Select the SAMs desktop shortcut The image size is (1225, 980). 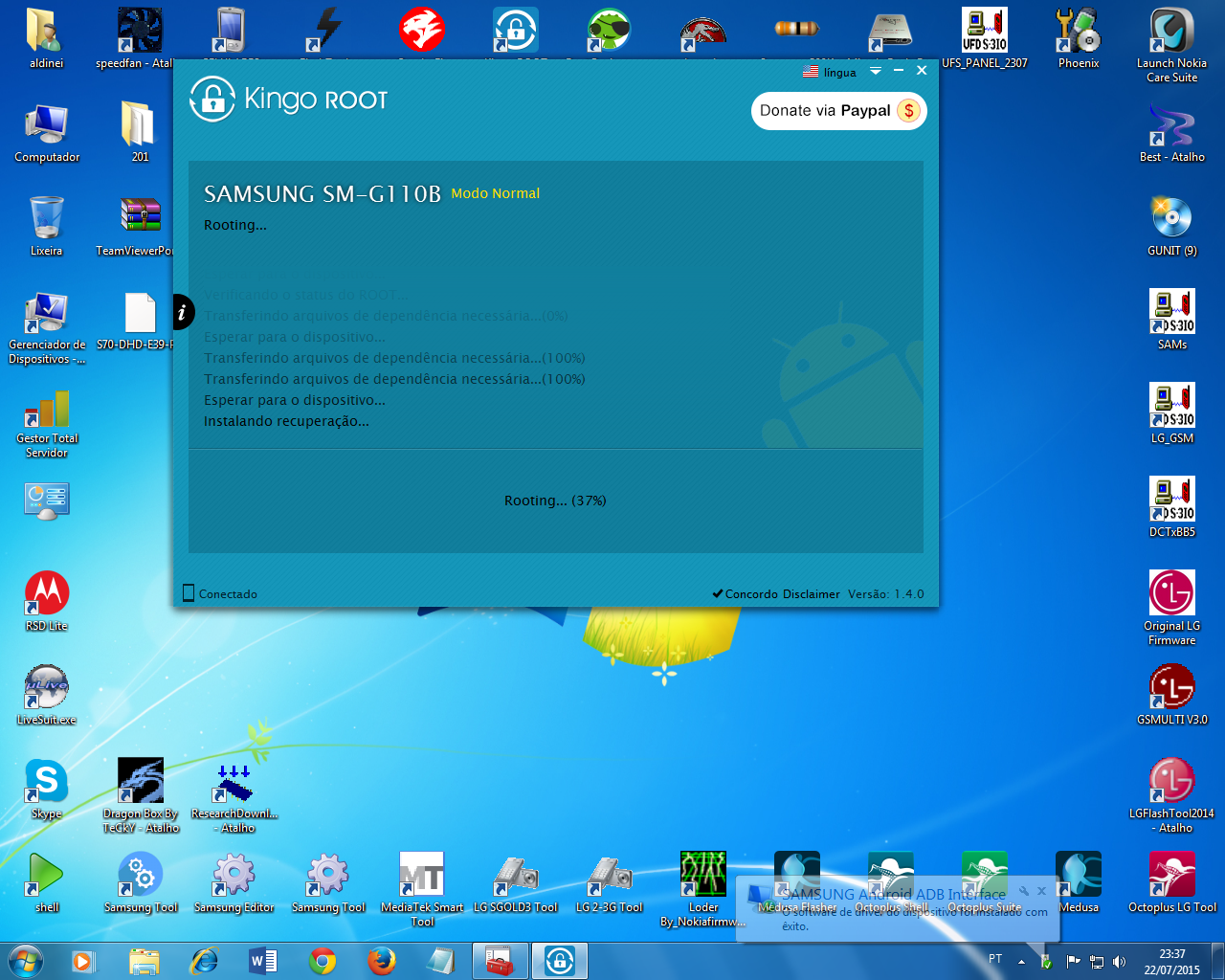coord(1172,320)
